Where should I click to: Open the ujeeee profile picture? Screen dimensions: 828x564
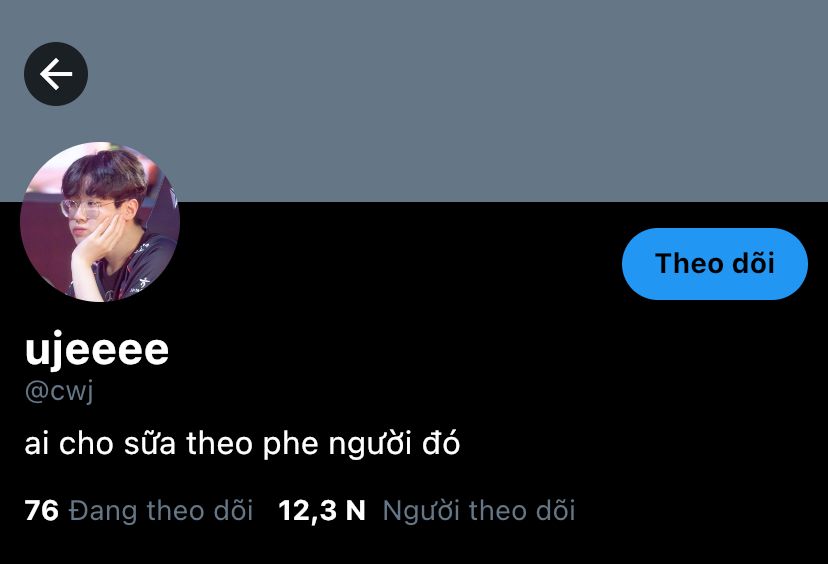click(100, 222)
